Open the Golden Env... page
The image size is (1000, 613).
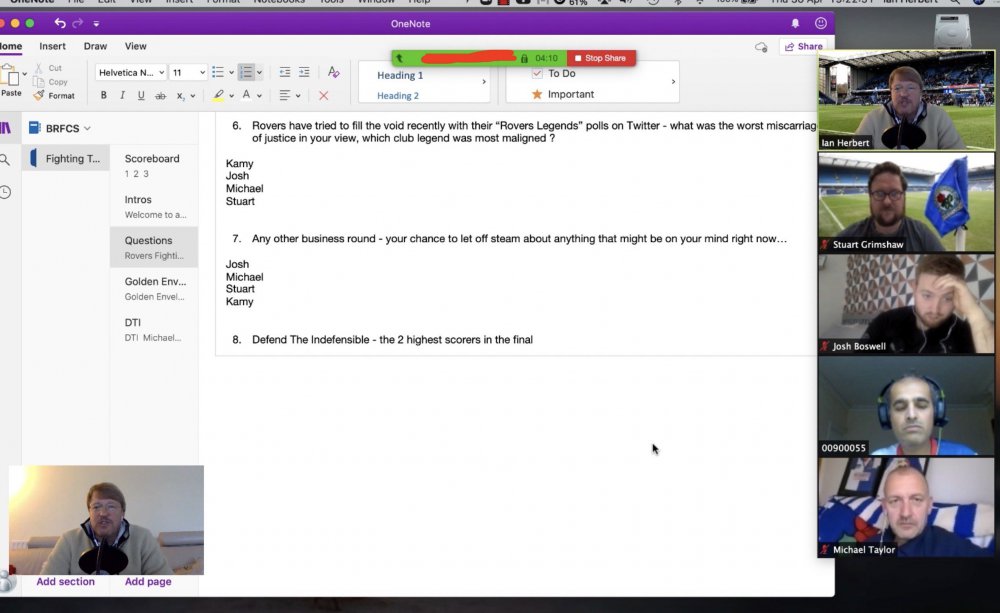[x=154, y=288]
